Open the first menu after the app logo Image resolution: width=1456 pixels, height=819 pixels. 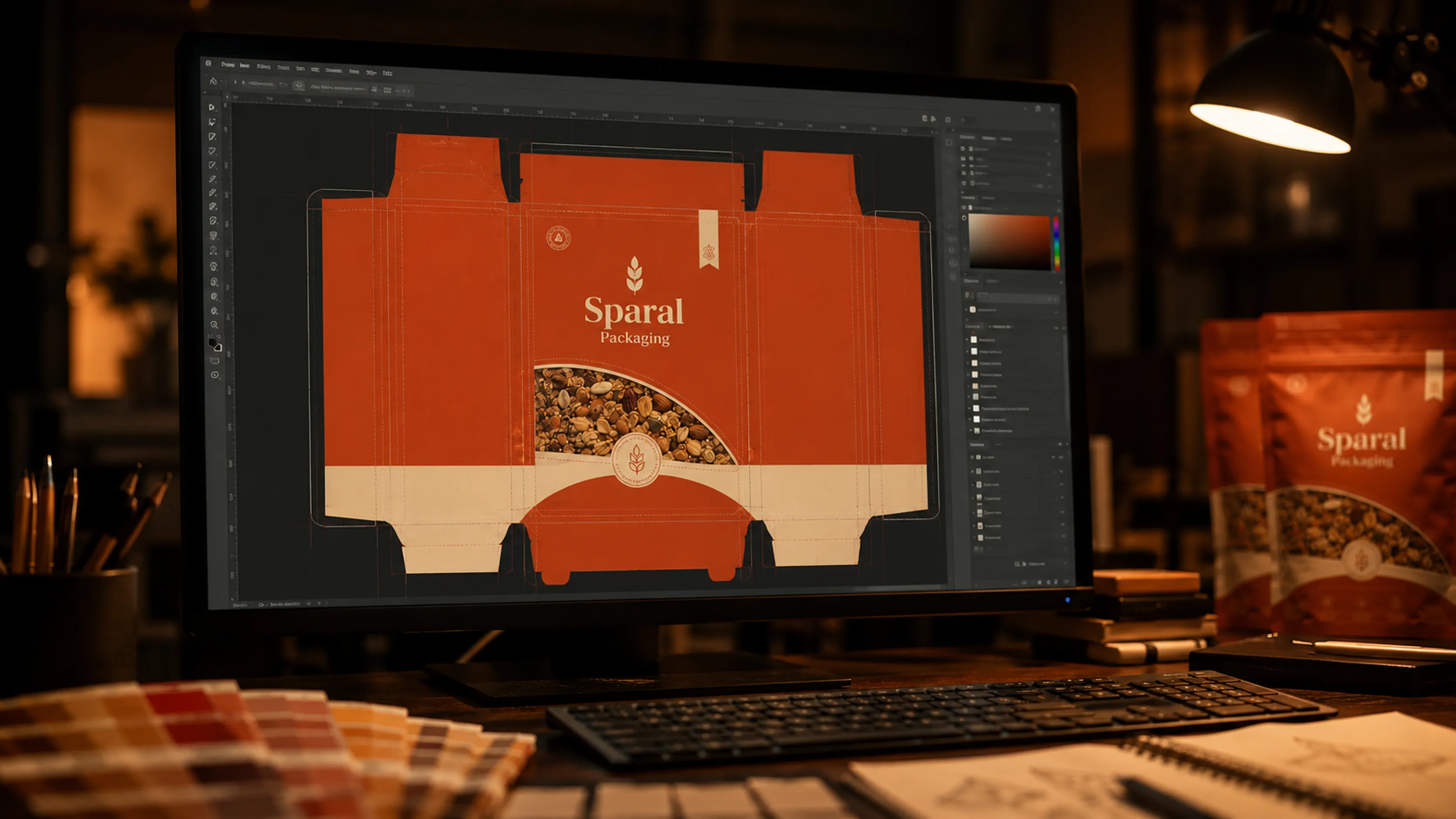(228, 65)
